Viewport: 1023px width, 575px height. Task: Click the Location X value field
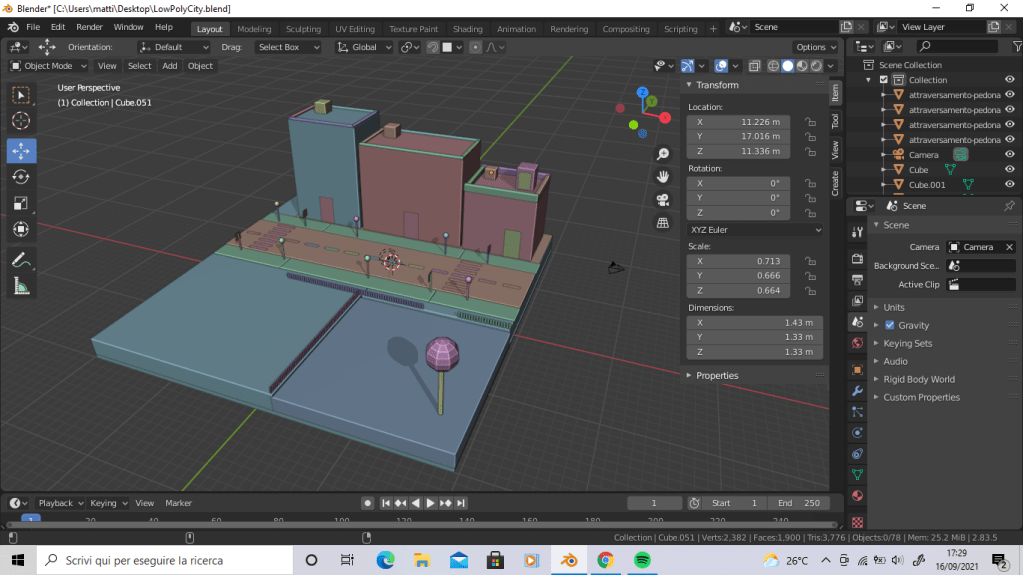(x=739, y=122)
